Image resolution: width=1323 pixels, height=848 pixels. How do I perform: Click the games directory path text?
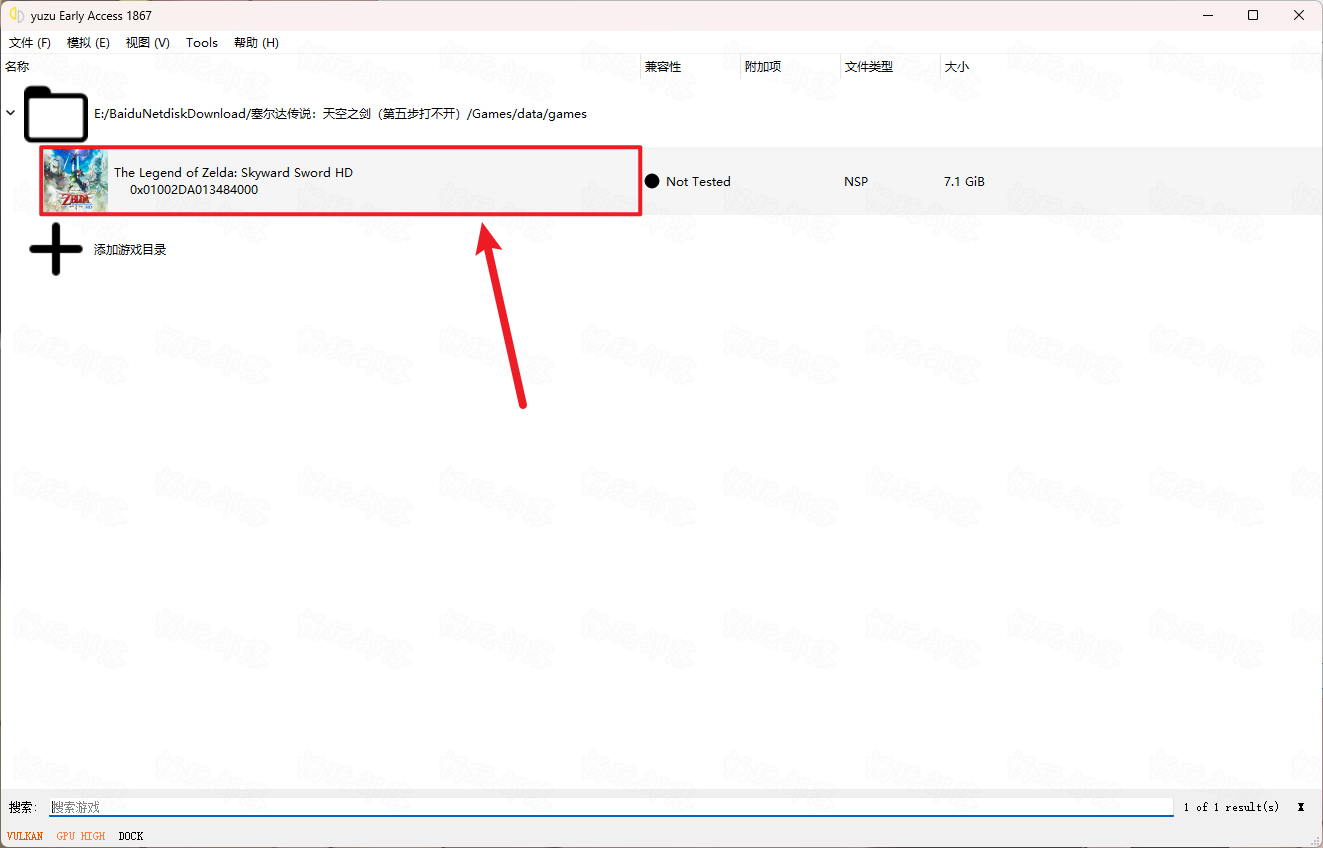tap(340, 114)
